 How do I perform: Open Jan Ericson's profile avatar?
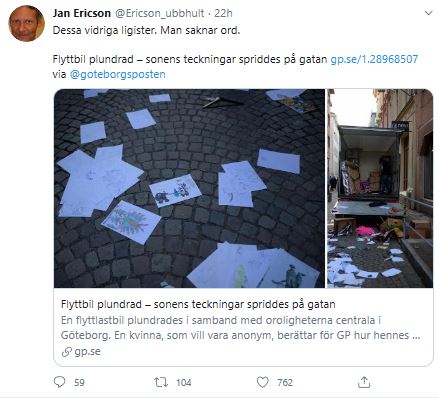[x=26, y=23]
